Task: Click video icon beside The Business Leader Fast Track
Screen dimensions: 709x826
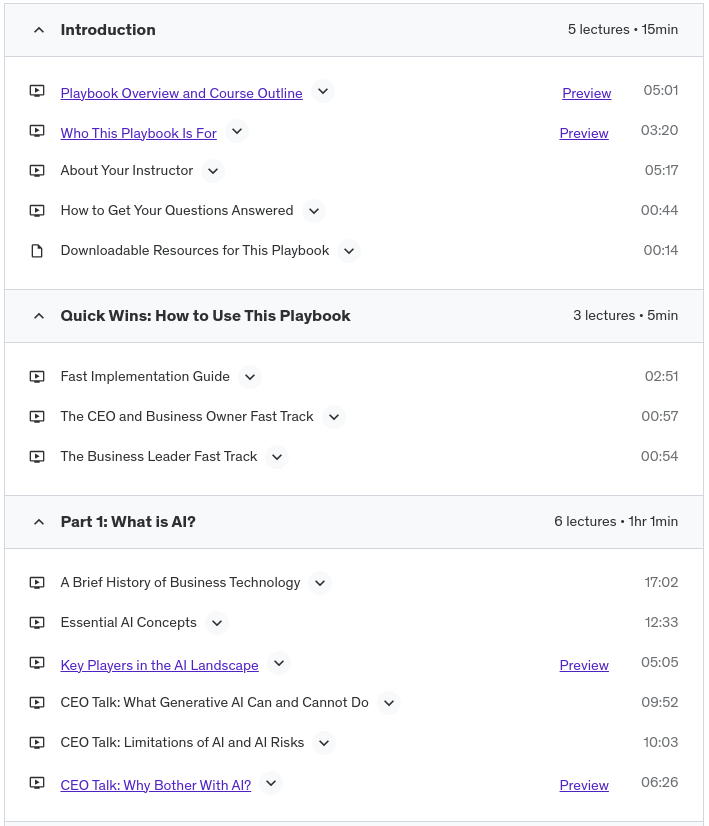Action: click(x=37, y=457)
